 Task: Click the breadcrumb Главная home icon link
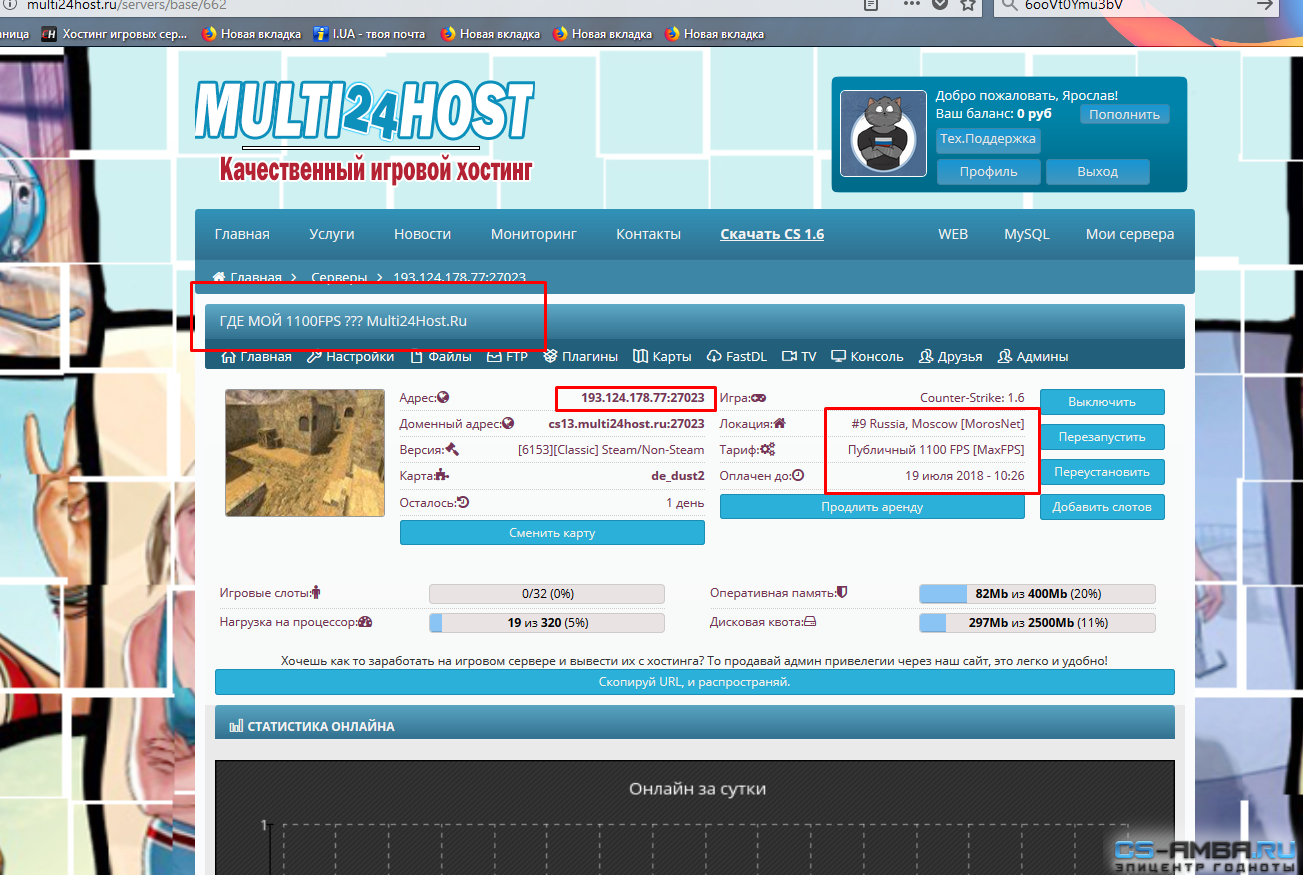[x=247, y=277]
